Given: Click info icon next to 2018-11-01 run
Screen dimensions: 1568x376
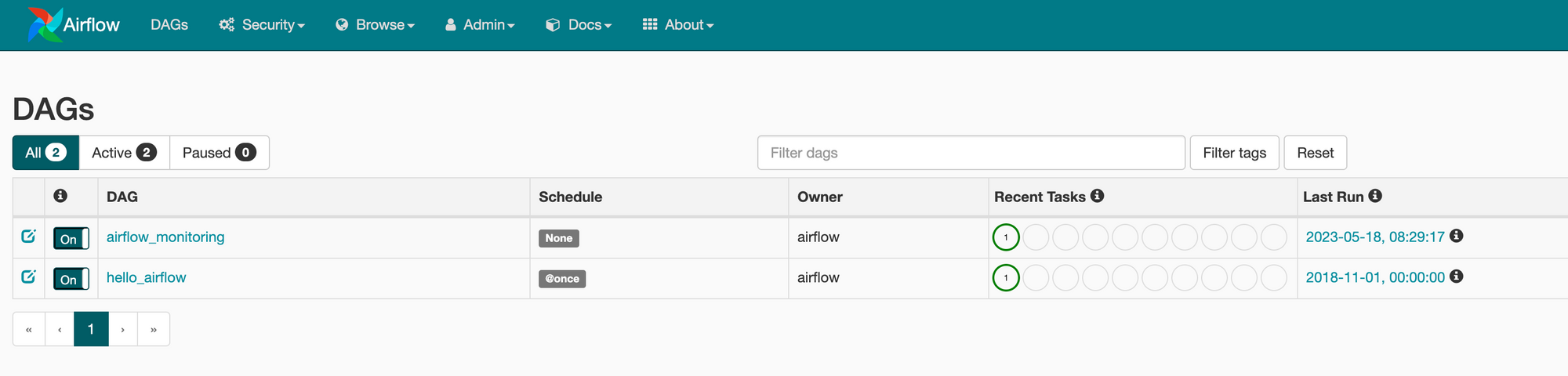Looking at the screenshot, I should click(x=1457, y=277).
